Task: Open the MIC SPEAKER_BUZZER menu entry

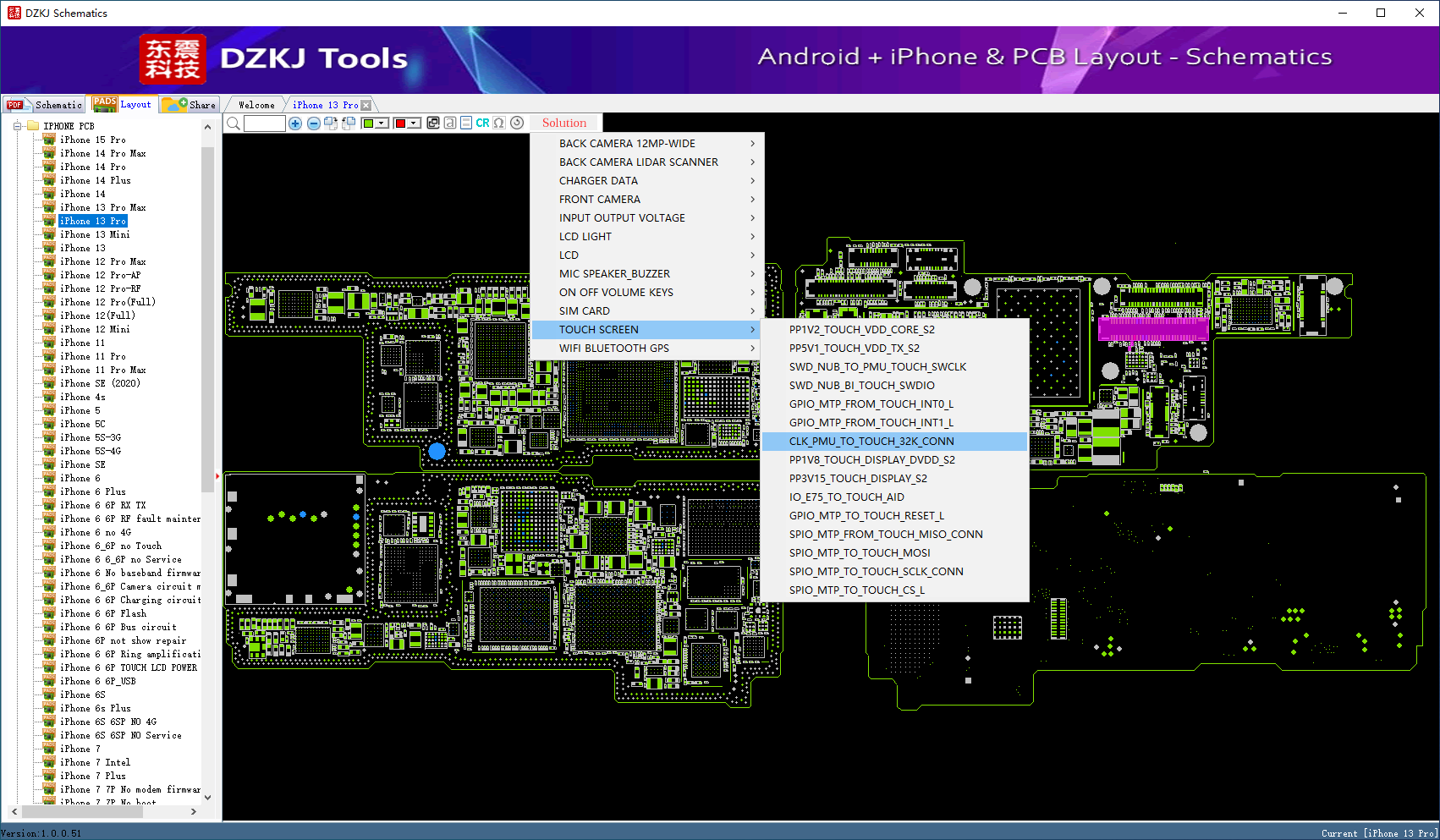Action: pyautogui.click(x=648, y=274)
